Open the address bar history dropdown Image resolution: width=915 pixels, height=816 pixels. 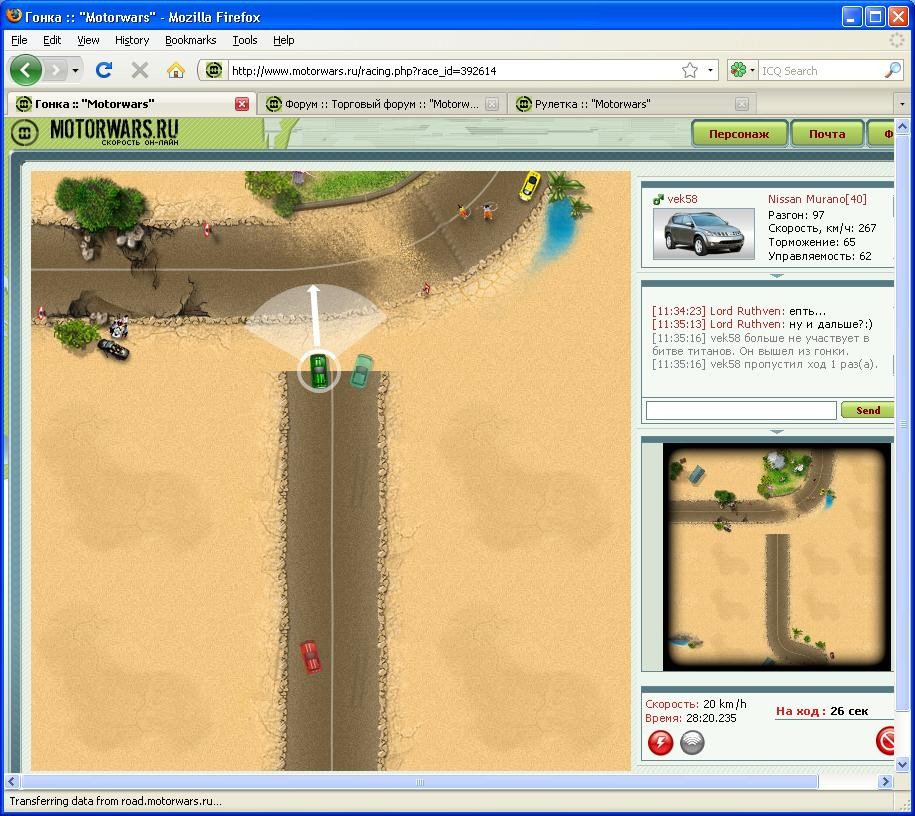click(710, 71)
